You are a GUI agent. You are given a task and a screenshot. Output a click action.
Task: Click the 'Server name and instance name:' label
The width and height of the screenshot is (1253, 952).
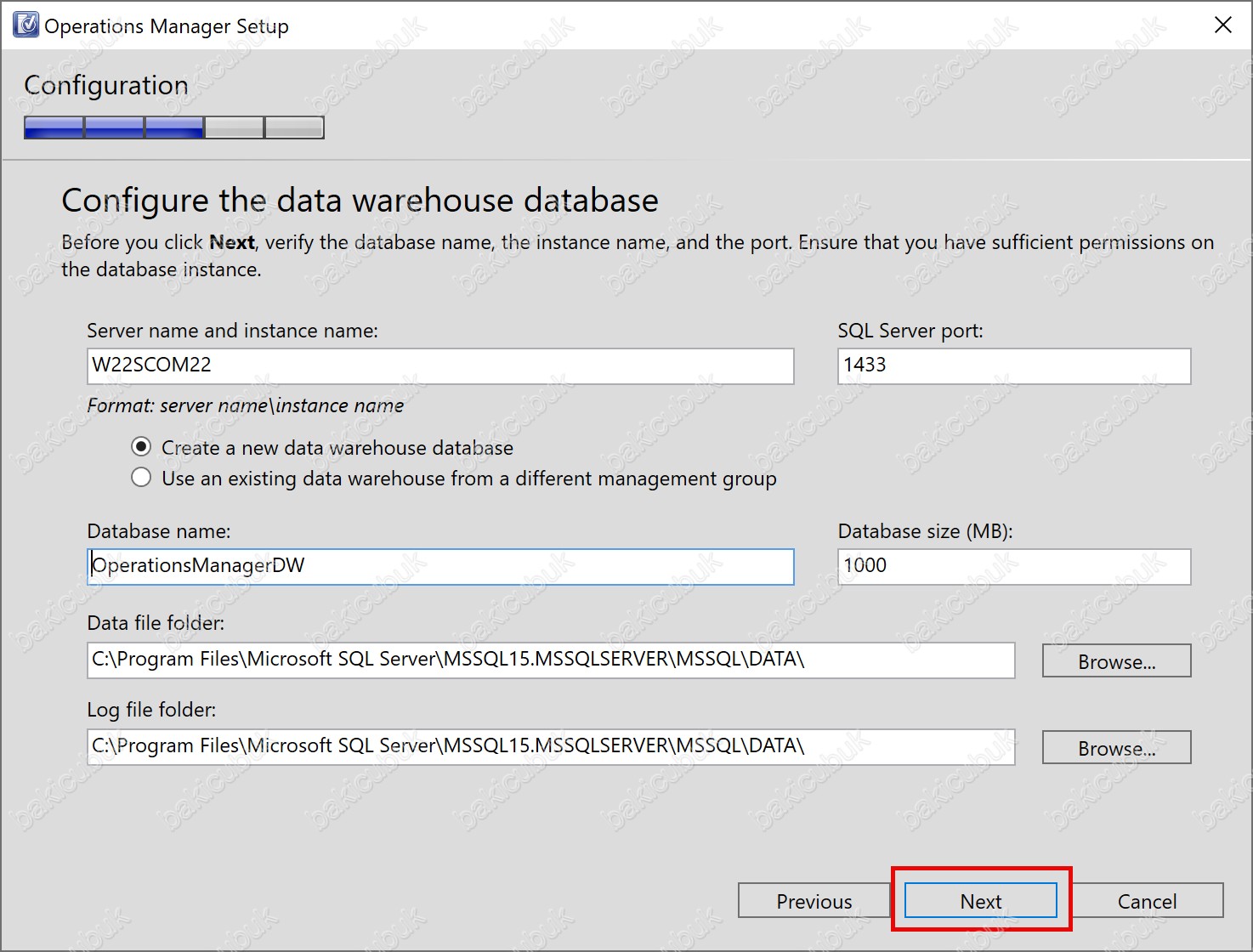(233, 331)
